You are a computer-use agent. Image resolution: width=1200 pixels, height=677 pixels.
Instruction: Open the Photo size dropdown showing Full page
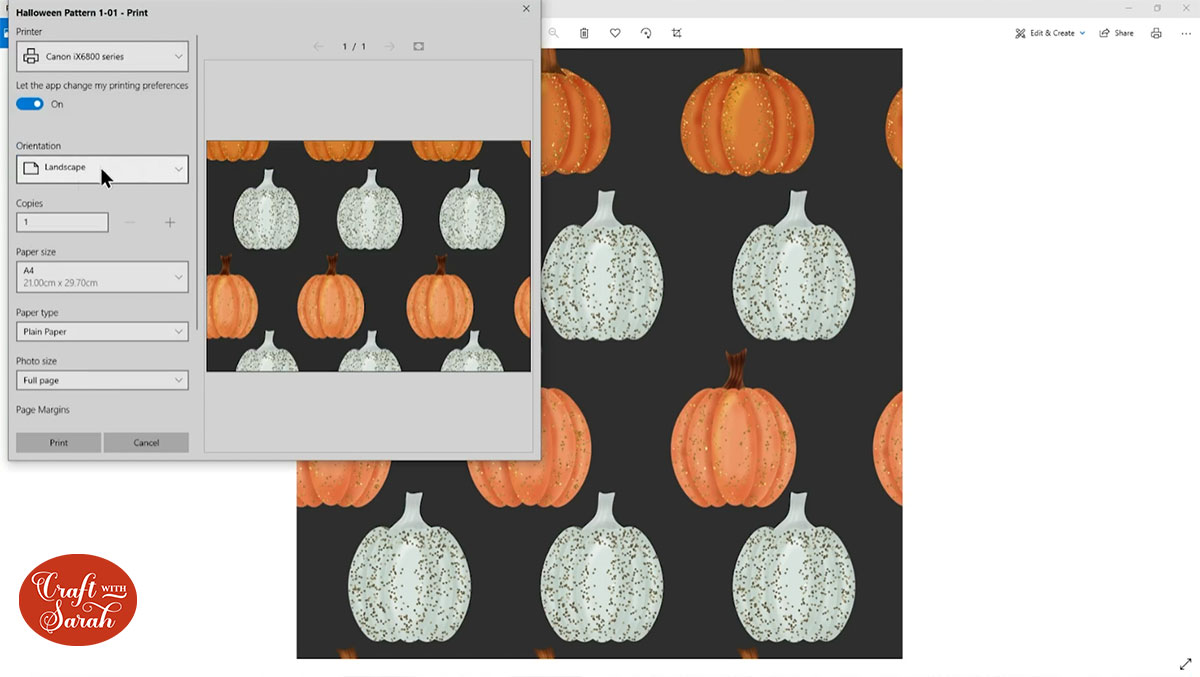pyautogui.click(x=102, y=380)
